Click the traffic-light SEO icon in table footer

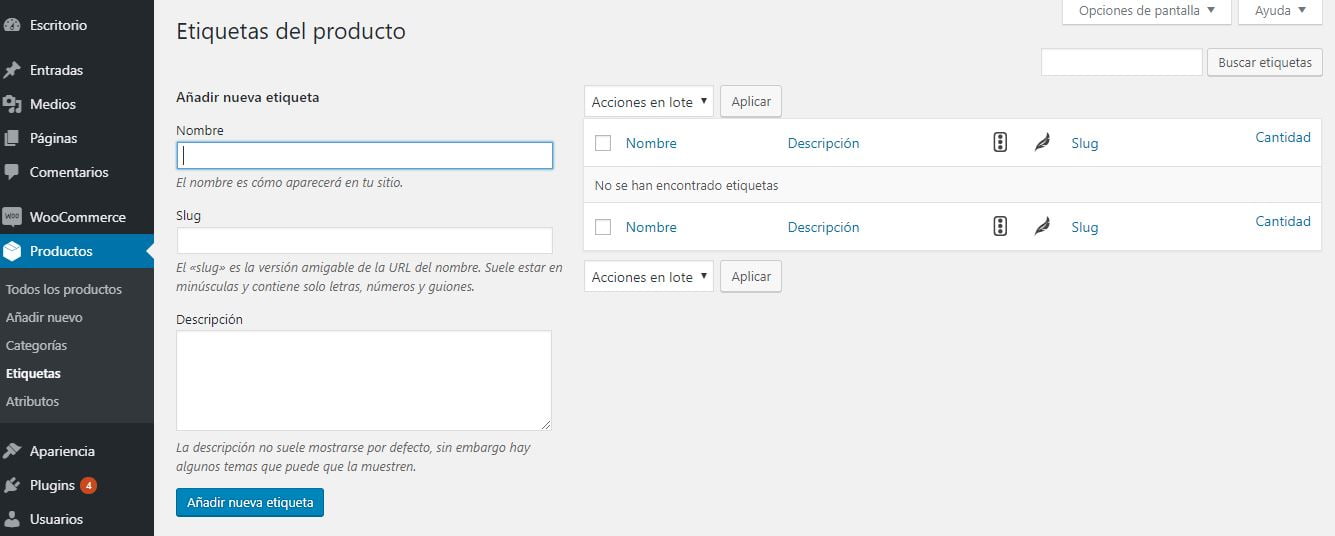pos(1000,227)
